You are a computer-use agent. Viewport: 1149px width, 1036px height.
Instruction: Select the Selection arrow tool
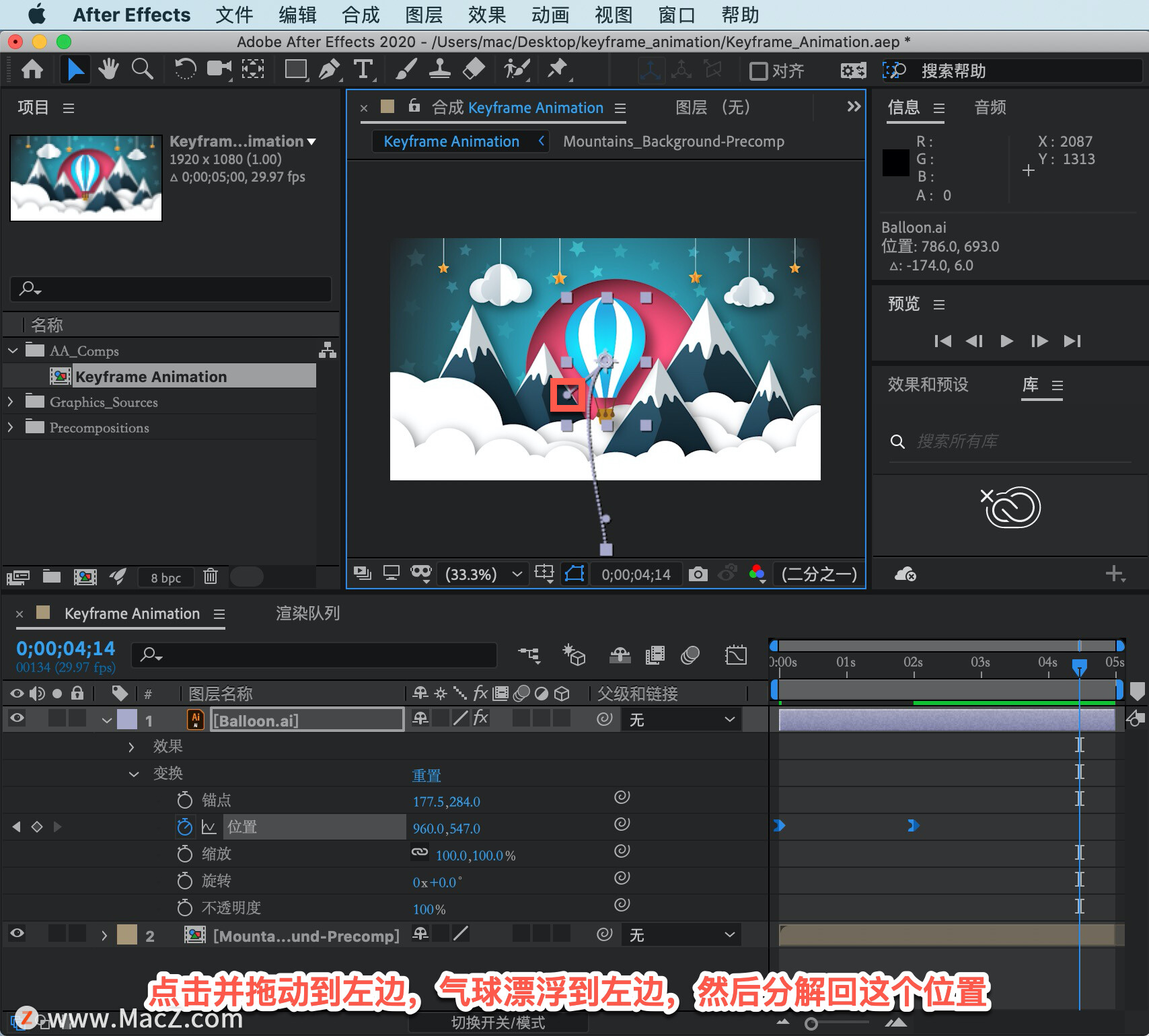[x=75, y=69]
